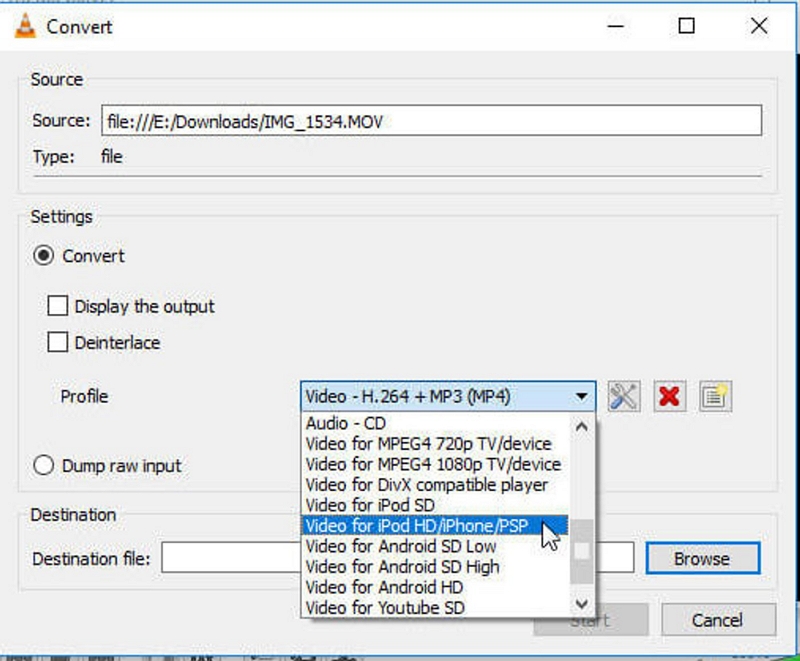Click the Cancel button

point(718,620)
